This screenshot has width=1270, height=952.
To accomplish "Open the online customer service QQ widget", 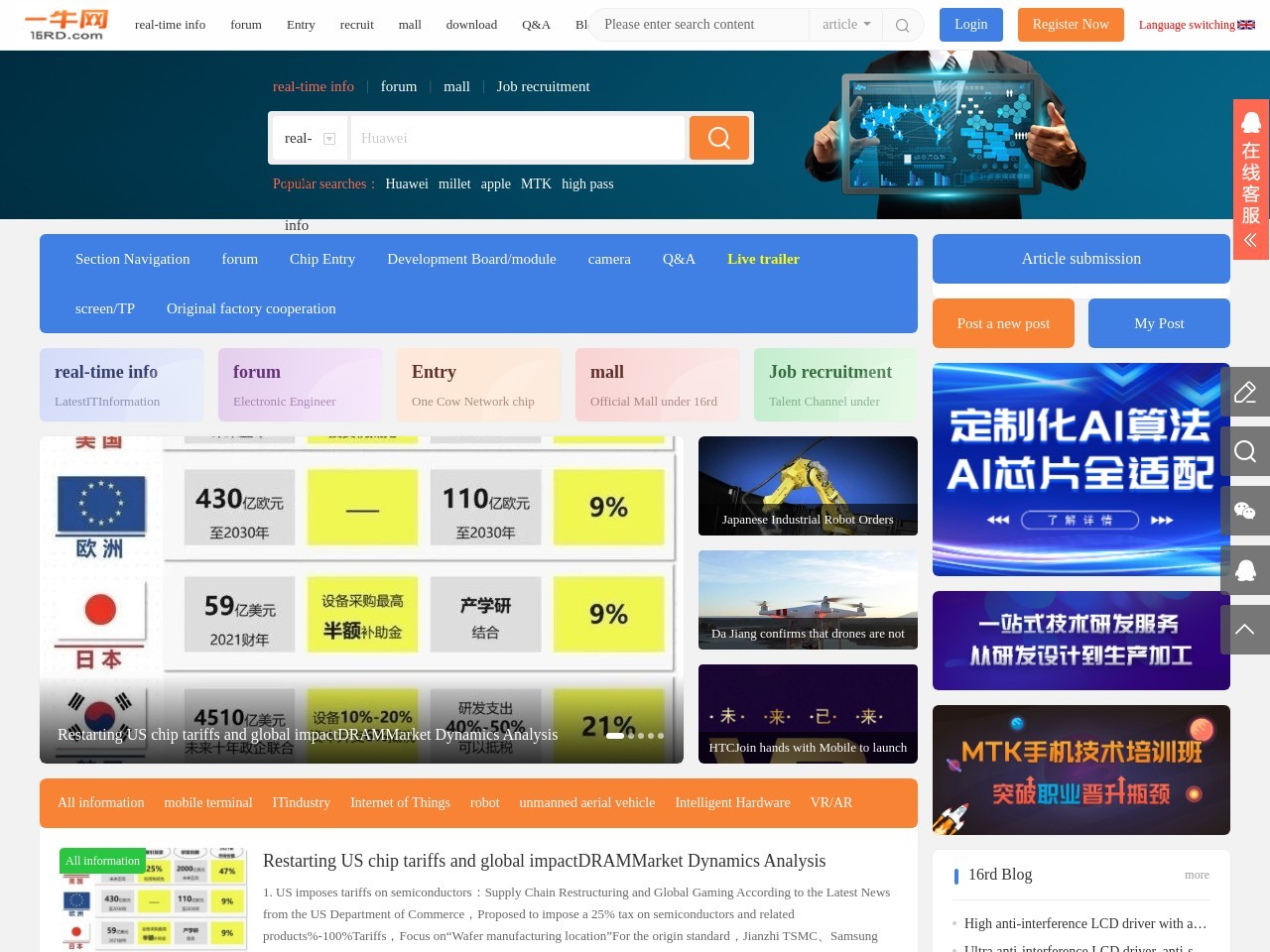I will [1251, 179].
